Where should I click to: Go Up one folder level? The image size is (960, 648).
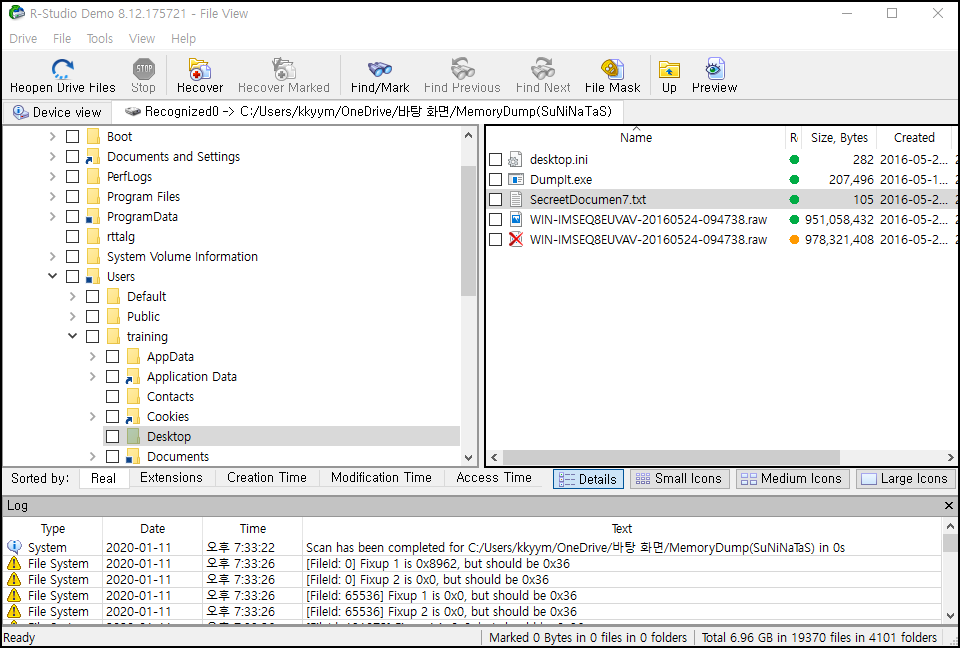(x=669, y=69)
